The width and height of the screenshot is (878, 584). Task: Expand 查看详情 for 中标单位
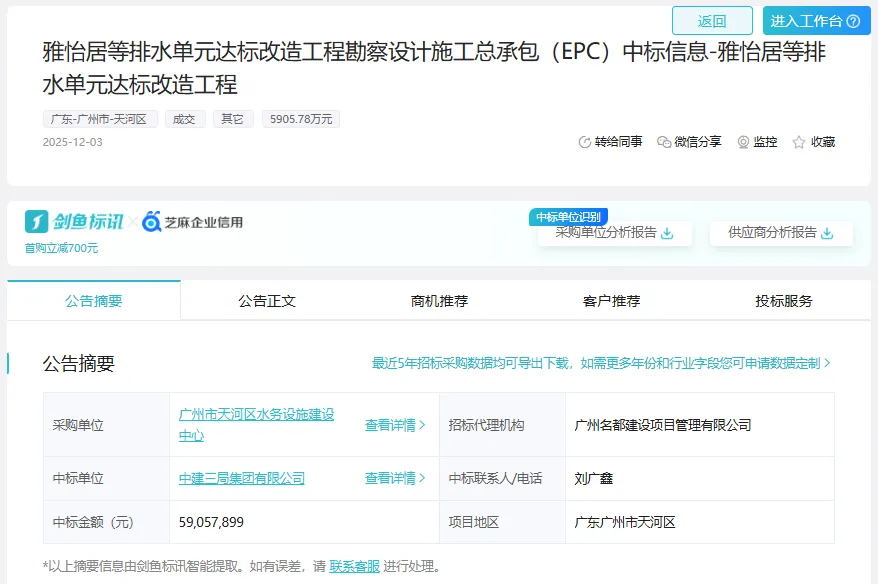pos(395,479)
